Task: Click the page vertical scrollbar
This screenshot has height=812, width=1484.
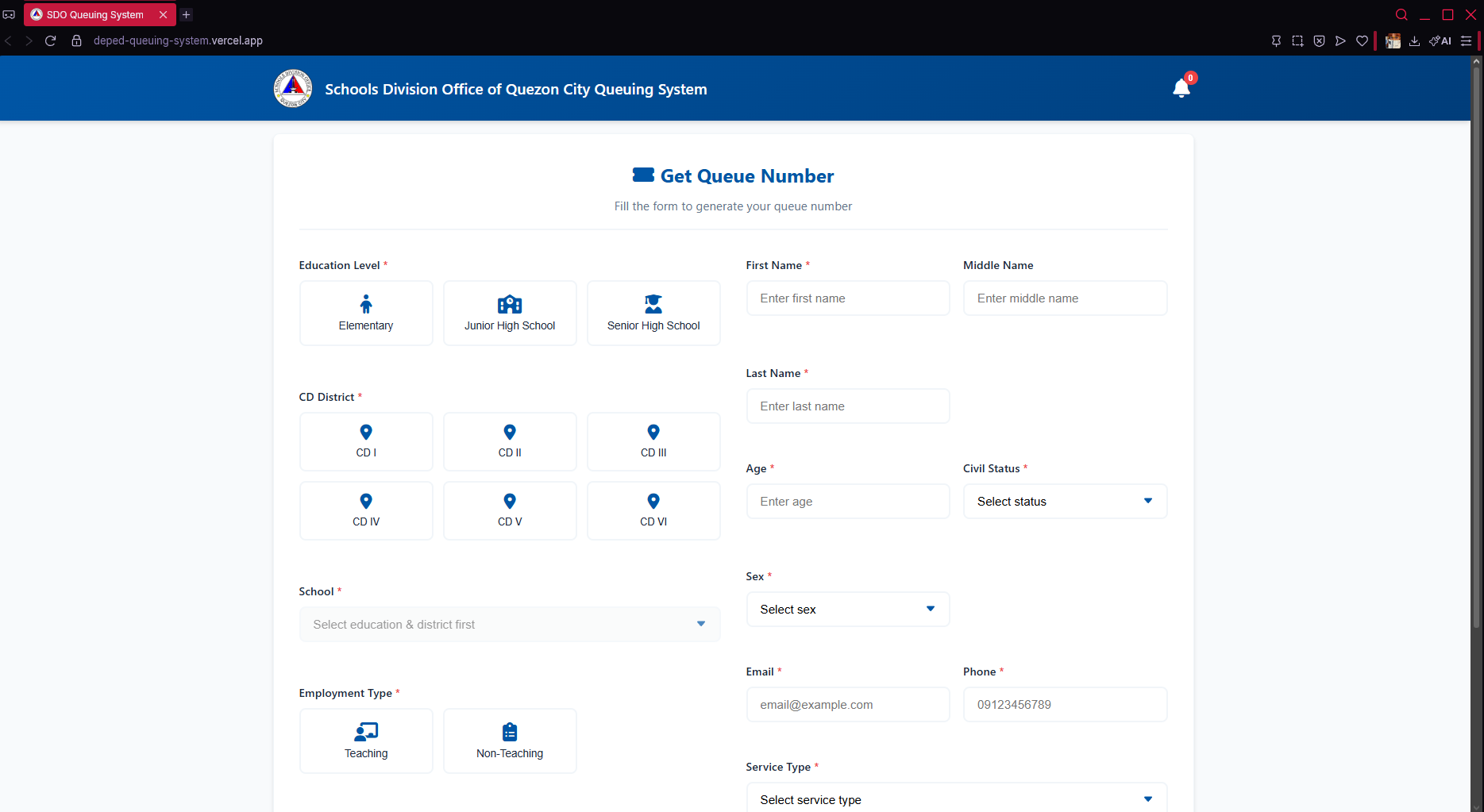Action: pyautogui.click(x=1477, y=346)
